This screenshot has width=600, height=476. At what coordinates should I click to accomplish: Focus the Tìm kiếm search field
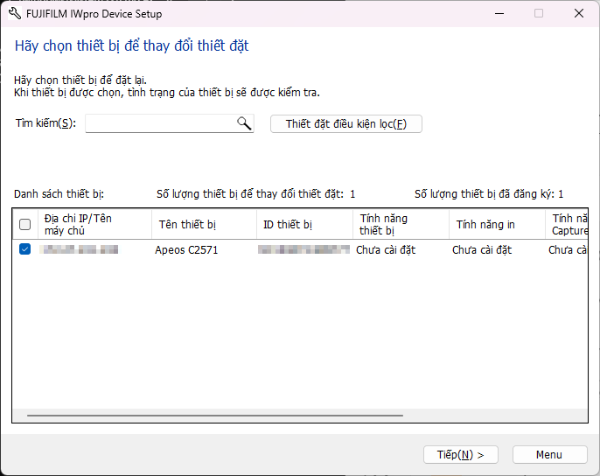[170, 123]
